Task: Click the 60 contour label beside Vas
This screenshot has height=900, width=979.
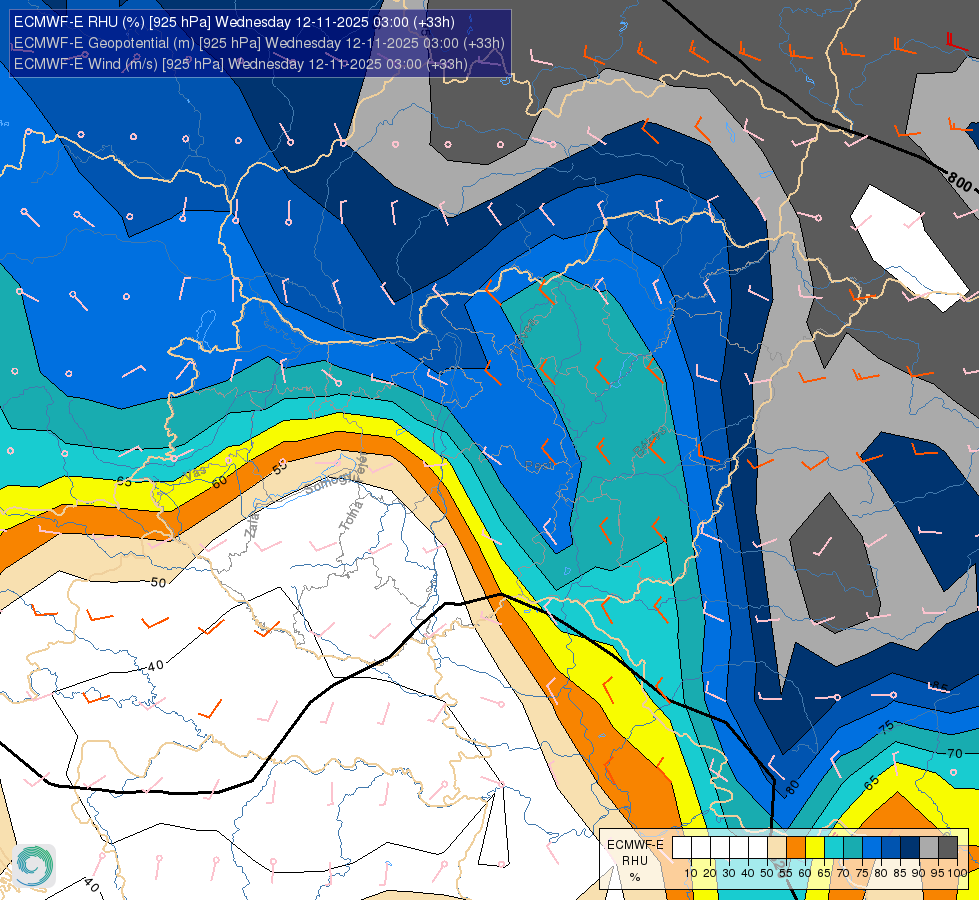Action: pyautogui.click(x=219, y=482)
